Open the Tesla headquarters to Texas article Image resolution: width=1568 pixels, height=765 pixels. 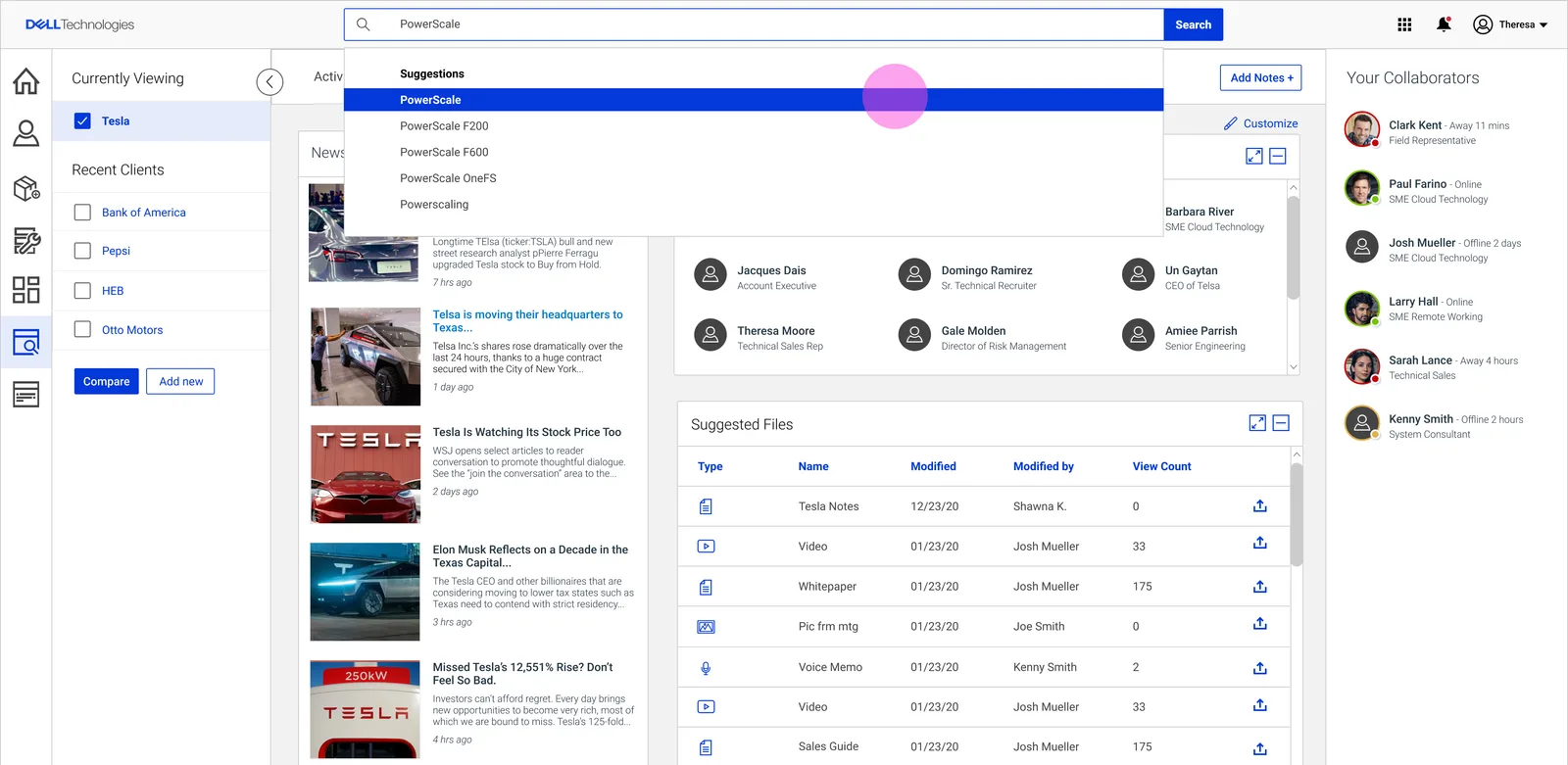click(x=528, y=321)
